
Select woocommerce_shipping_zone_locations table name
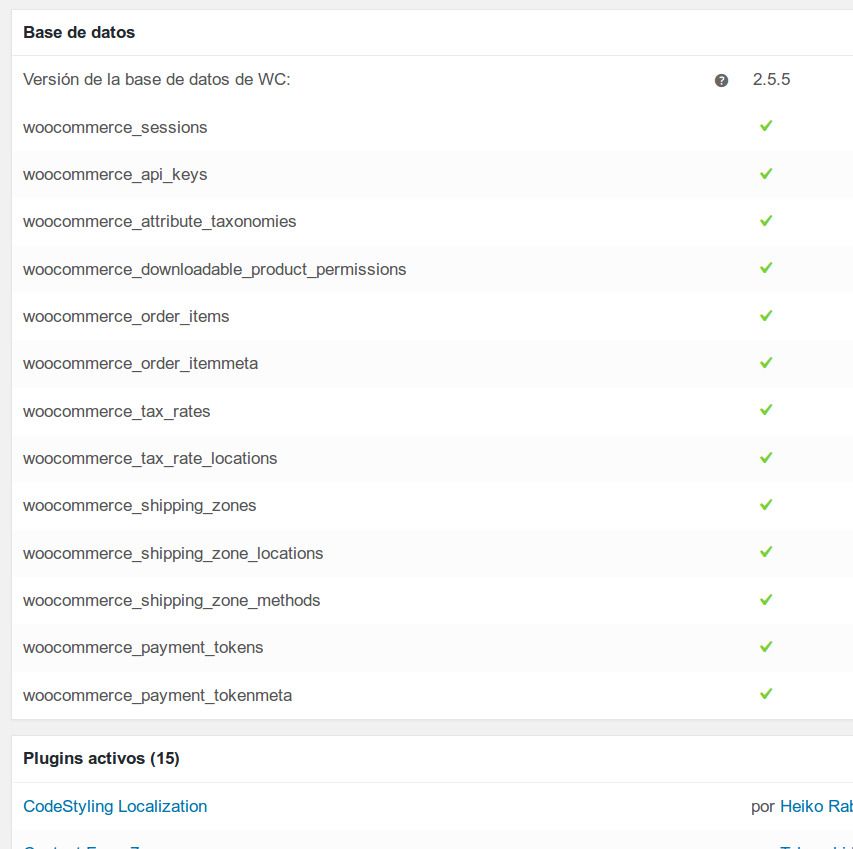173,553
